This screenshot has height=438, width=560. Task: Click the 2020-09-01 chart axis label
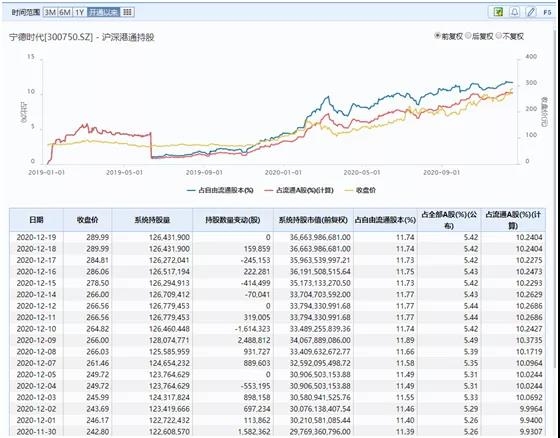(442, 173)
